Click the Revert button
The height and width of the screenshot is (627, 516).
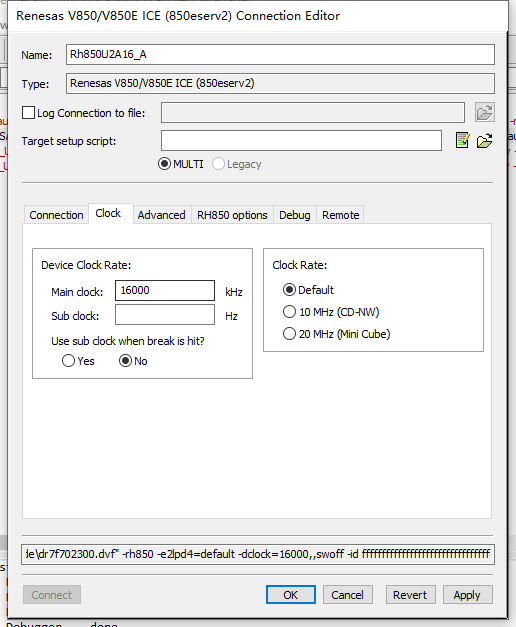(x=410, y=595)
